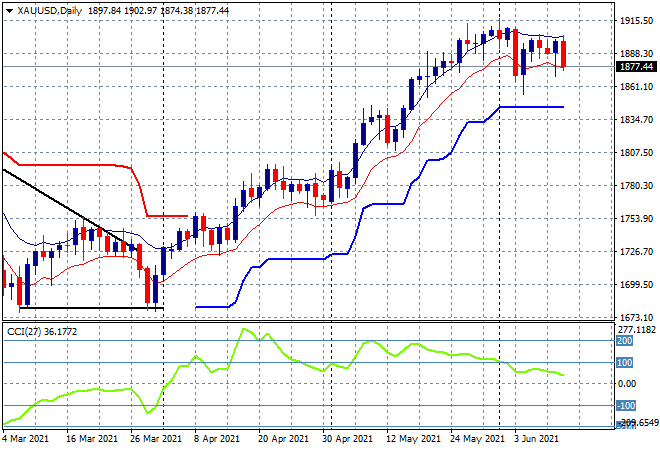Click the 1699.50 price axis label

pos(636,285)
